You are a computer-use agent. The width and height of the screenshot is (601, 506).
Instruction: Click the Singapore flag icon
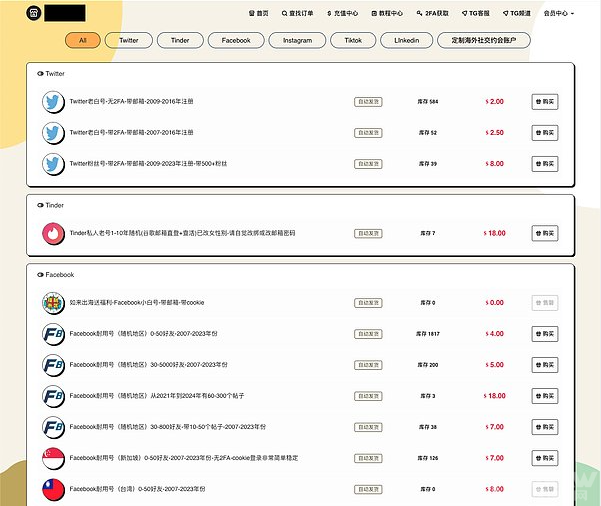tap(53, 458)
